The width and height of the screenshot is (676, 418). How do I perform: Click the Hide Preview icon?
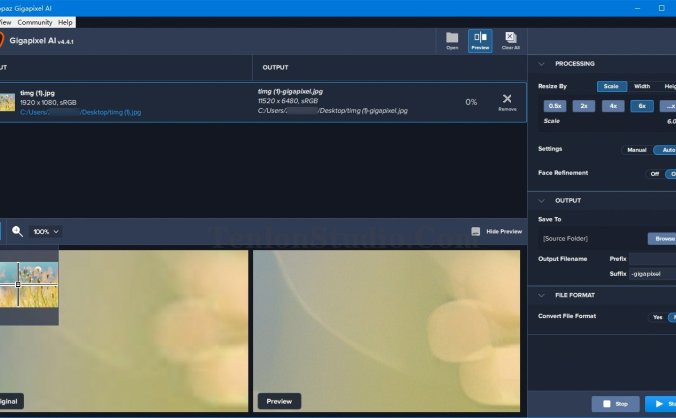click(476, 231)
